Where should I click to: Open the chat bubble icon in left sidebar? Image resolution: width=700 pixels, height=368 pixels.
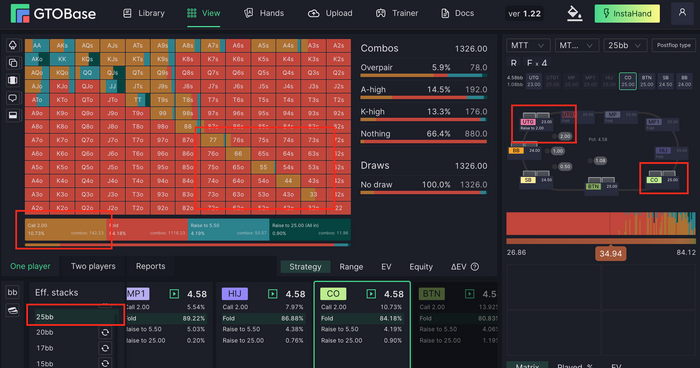click(12, 98)
